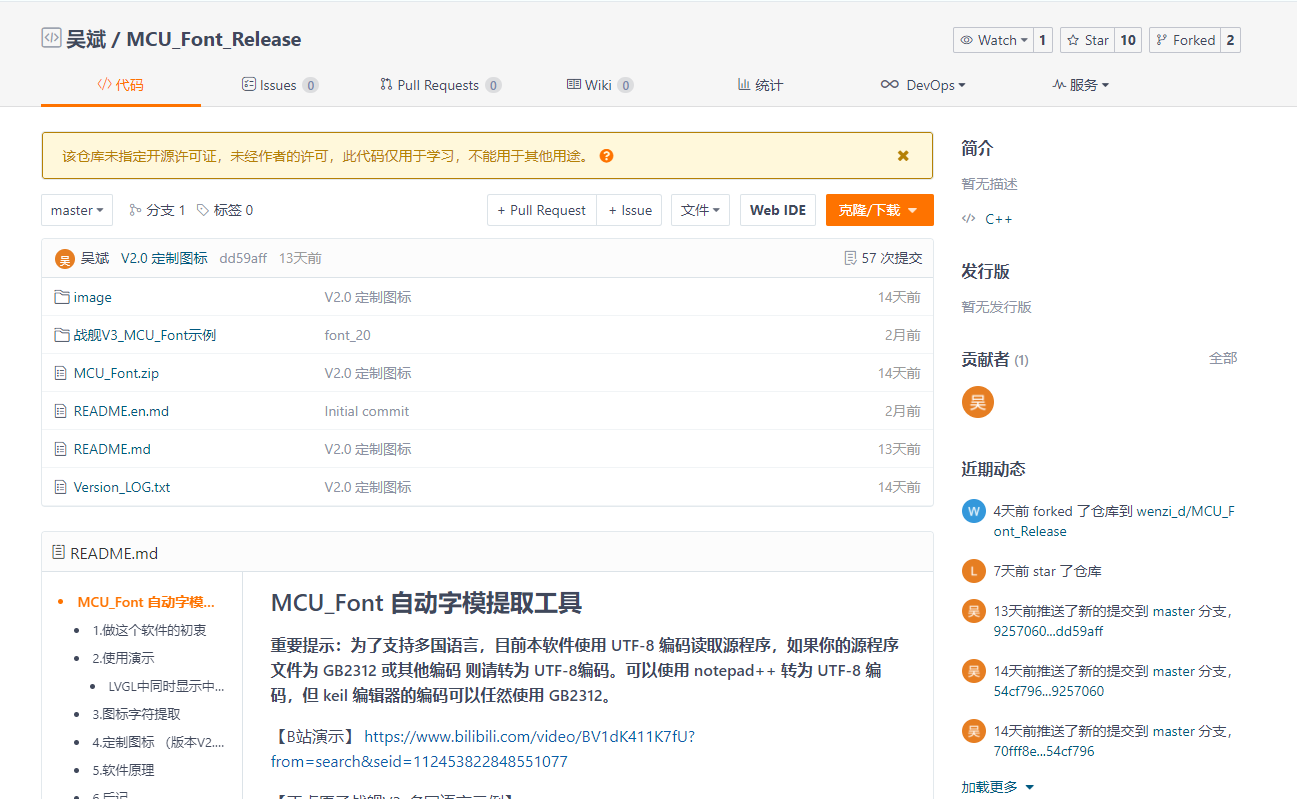Image resolution: width=1297 pixels, height=799 pixels.
Task: Click the + Pull Request button
Action: pyautogui.click(x=542, y=210)
